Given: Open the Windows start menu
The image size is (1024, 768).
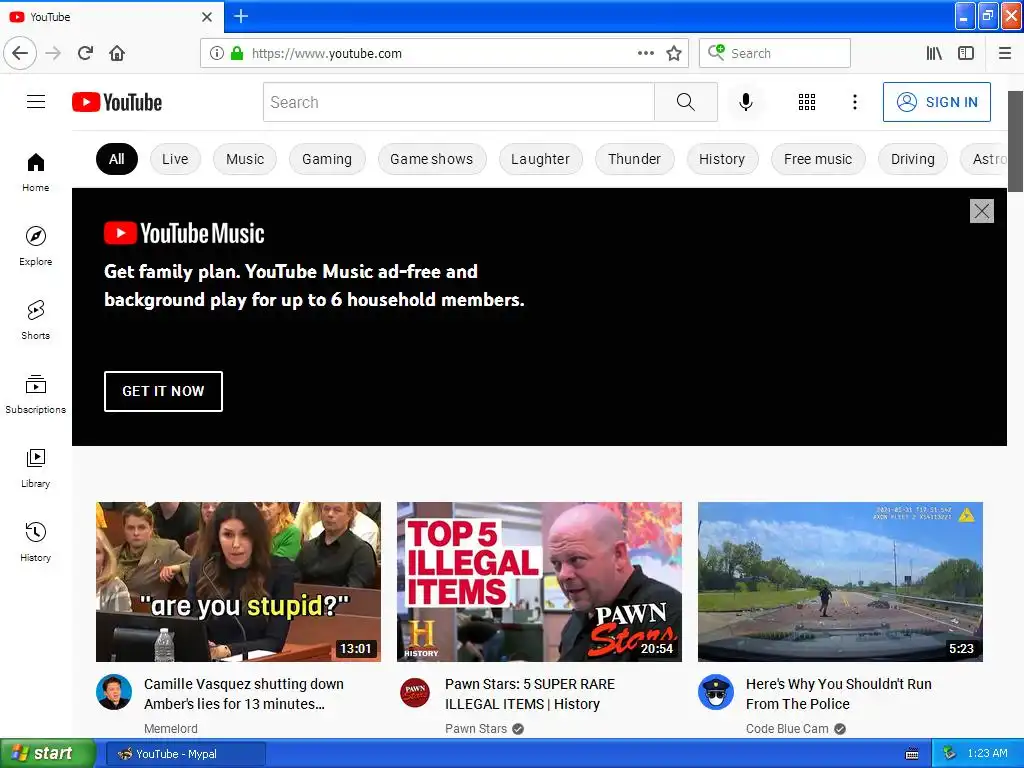Looking at the screenshot, I should [48, 754].
